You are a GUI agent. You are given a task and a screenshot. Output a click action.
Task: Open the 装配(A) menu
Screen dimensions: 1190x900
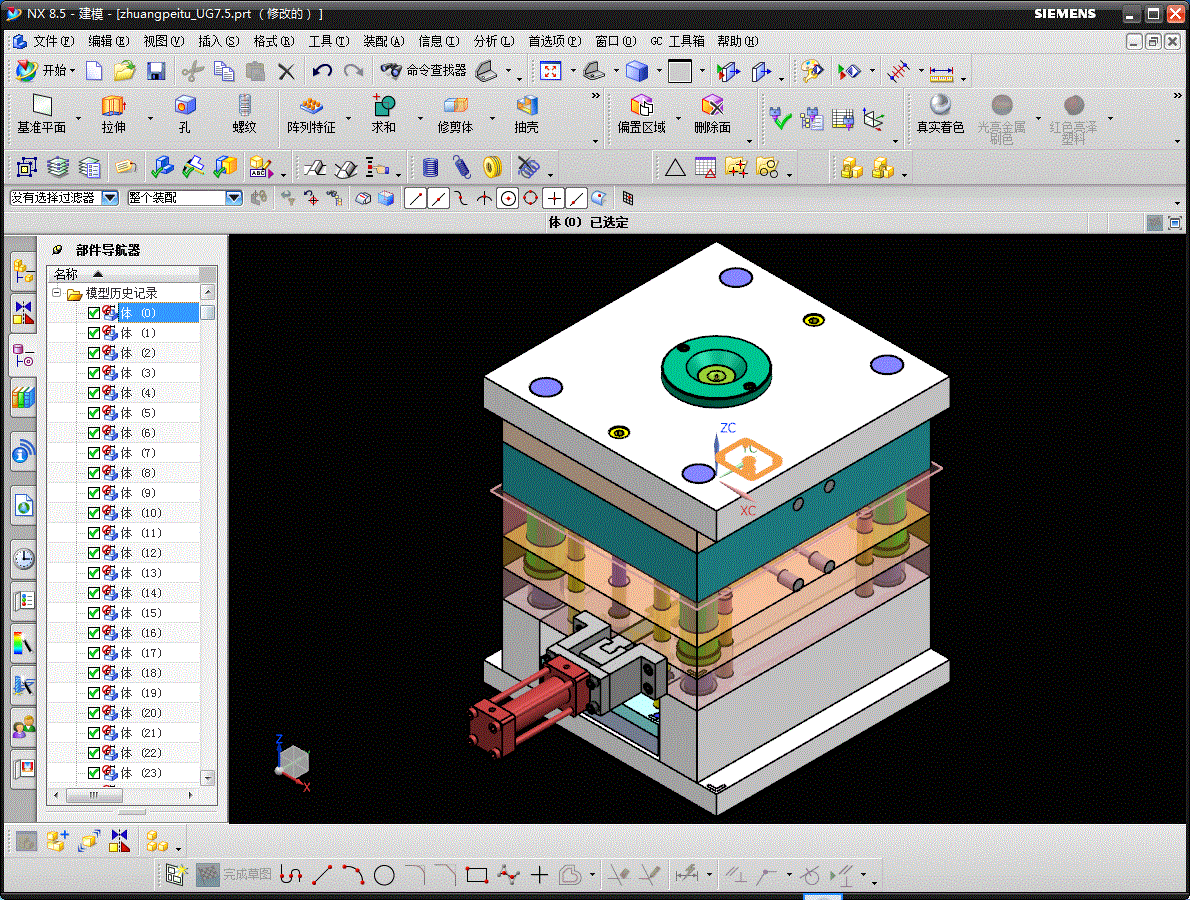383,41
